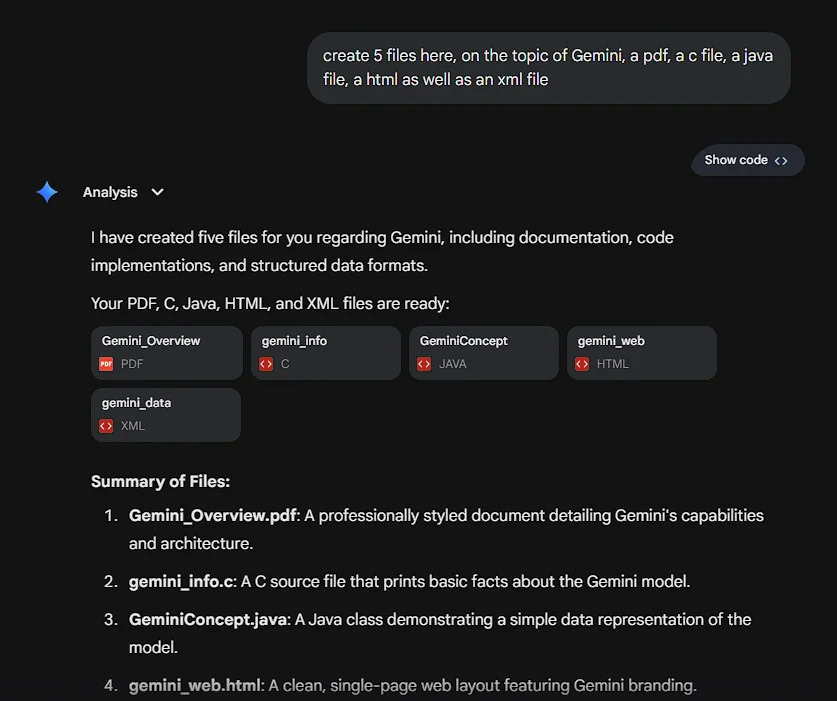Open the dropdown arrow beside Analysis label

pos(157,192)
